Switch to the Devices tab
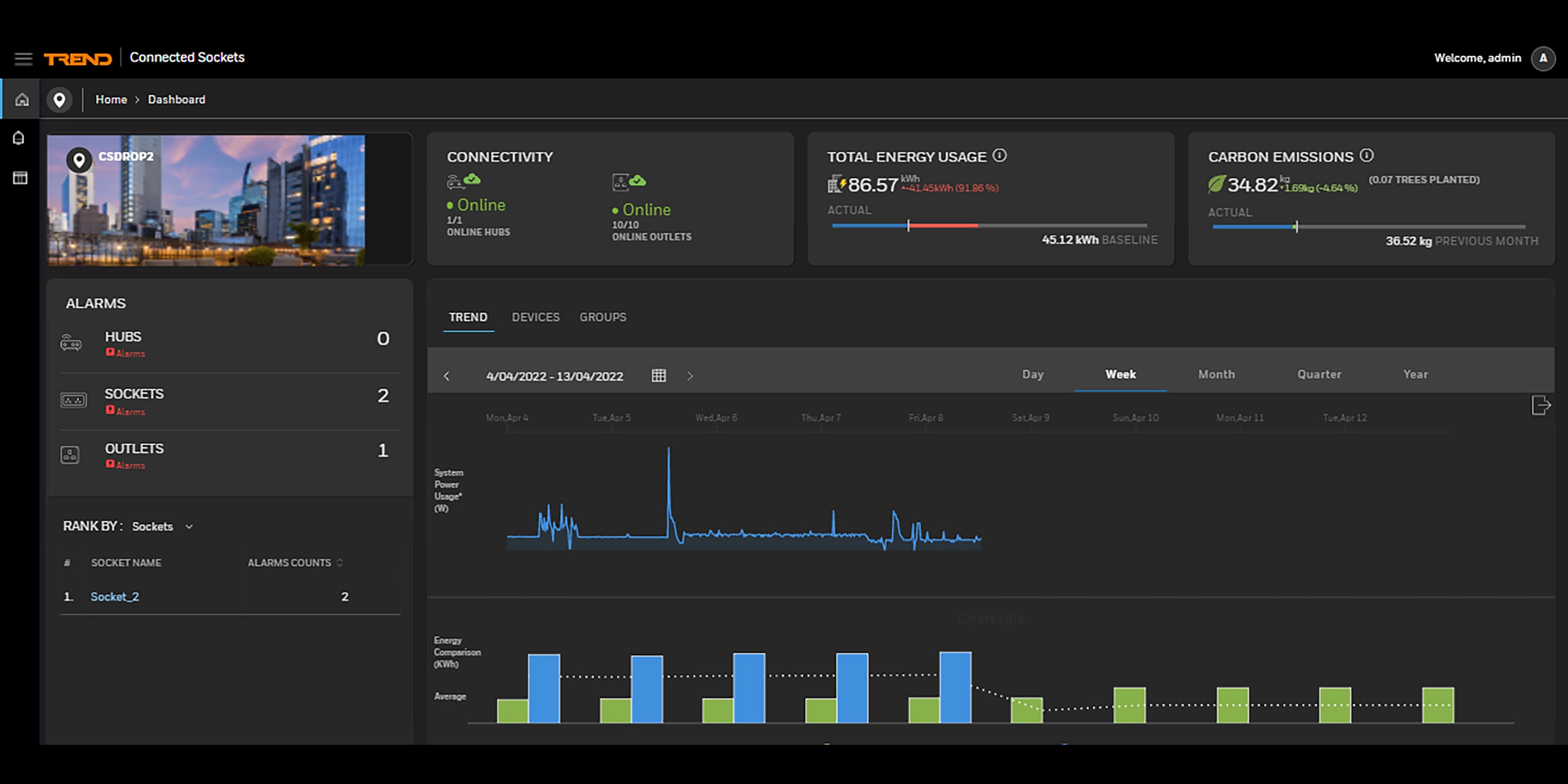This screenshot has width=1568, height=784. (536, 317)
